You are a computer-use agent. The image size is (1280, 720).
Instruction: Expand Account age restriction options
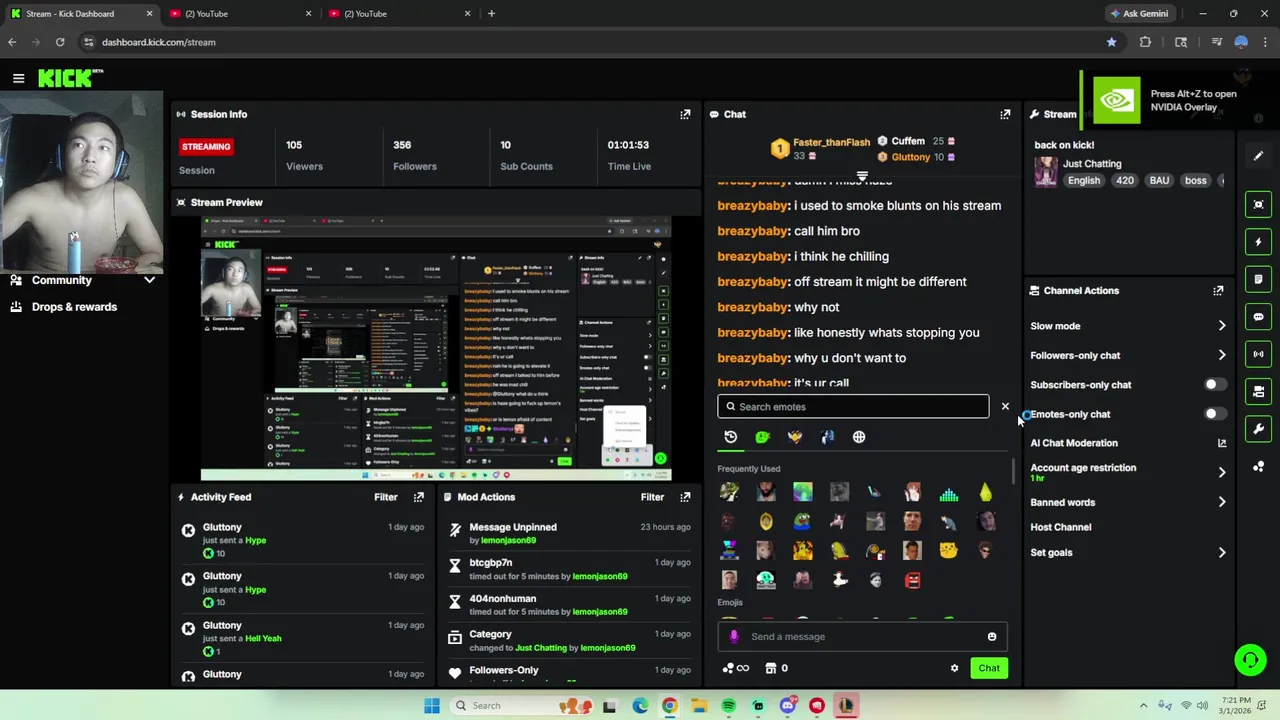(1222, 472)
